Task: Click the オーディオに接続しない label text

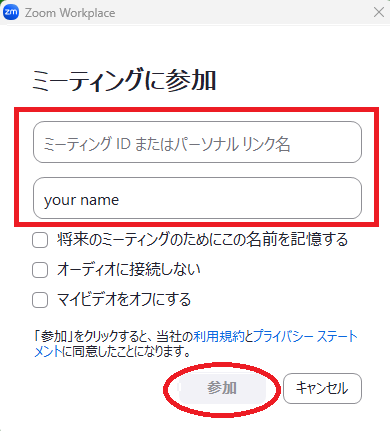Action: click(129, 269)
